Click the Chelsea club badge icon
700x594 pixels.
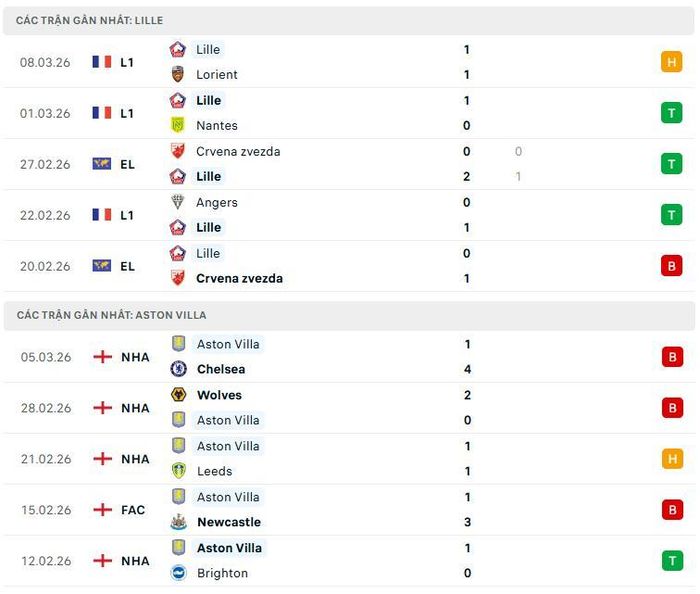tap(178, 369)
